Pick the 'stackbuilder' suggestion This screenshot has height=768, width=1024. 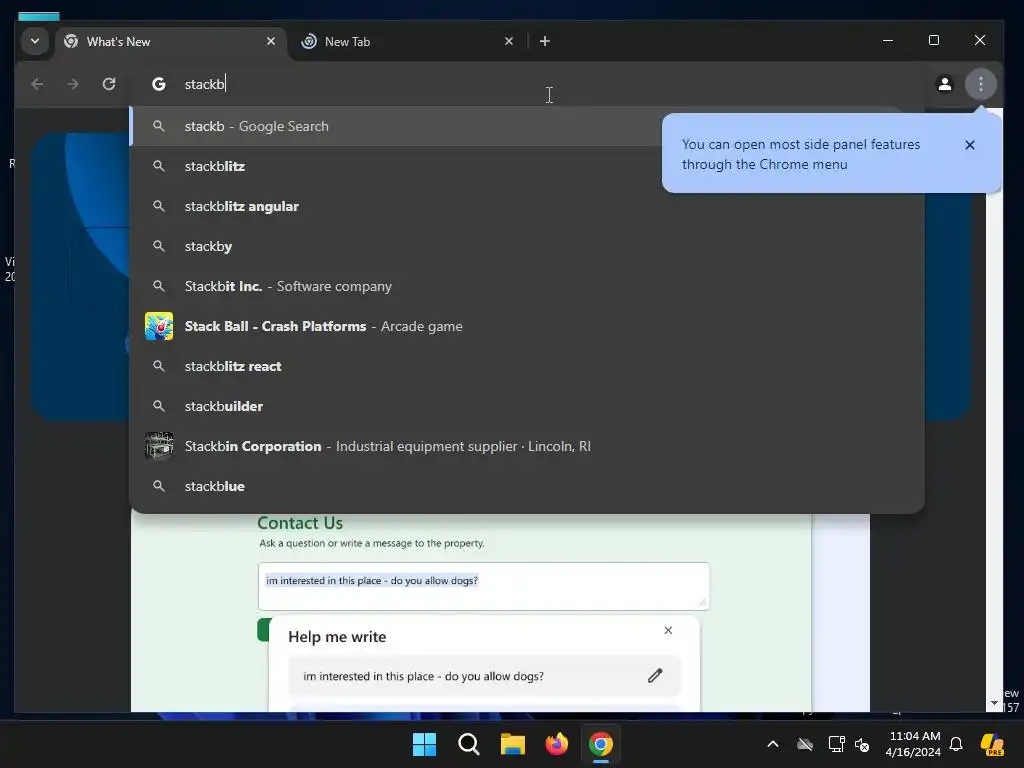click(527, 406)
